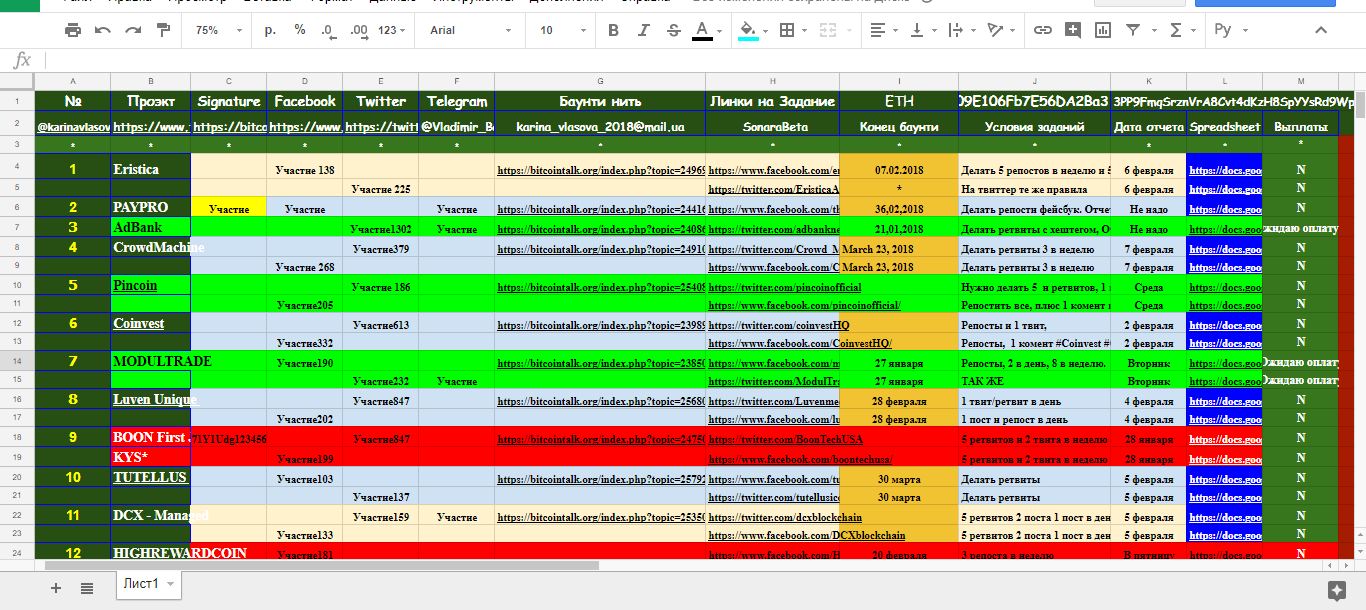The image size is (1366, 610).
Task: Increase decimal places
Action: [359, 30]
